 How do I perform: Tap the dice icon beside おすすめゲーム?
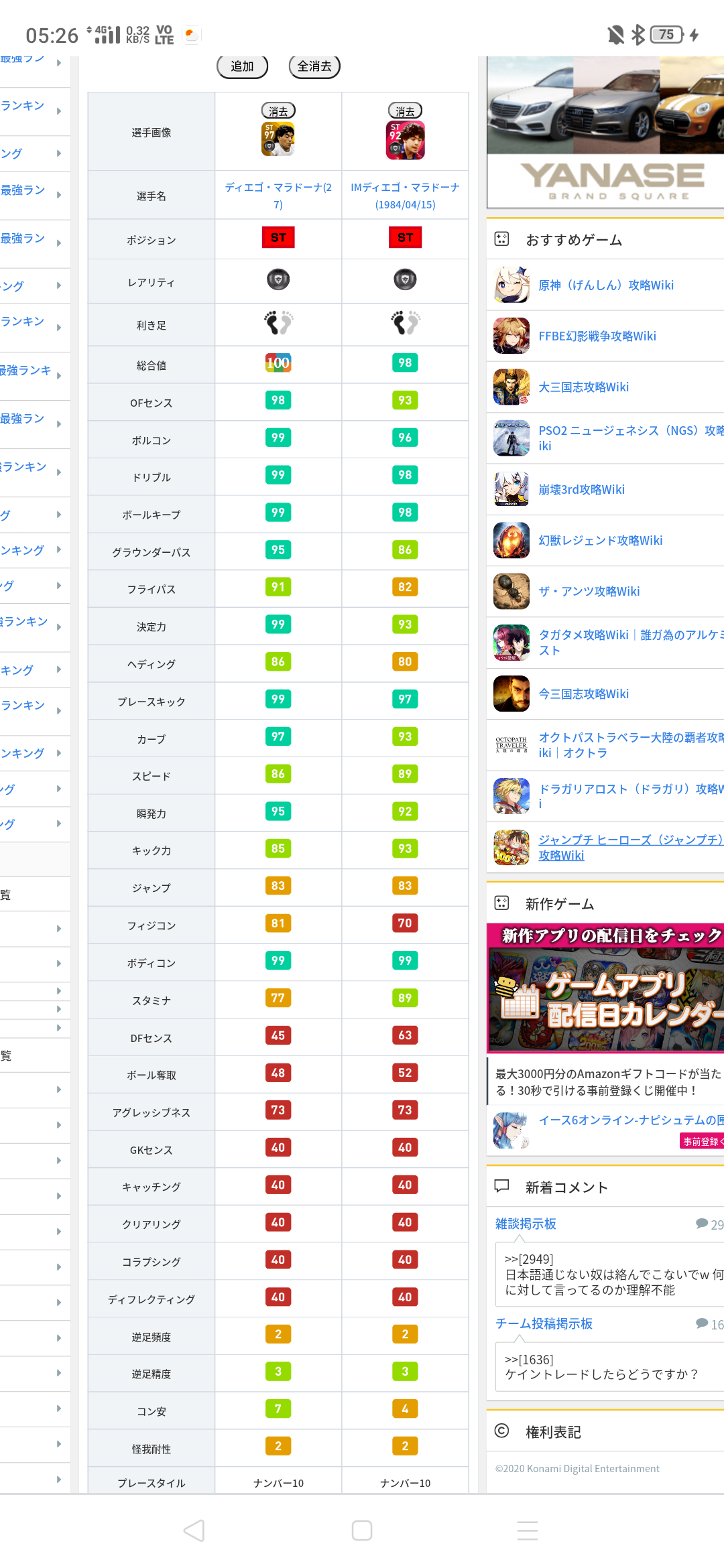point(501,239)
